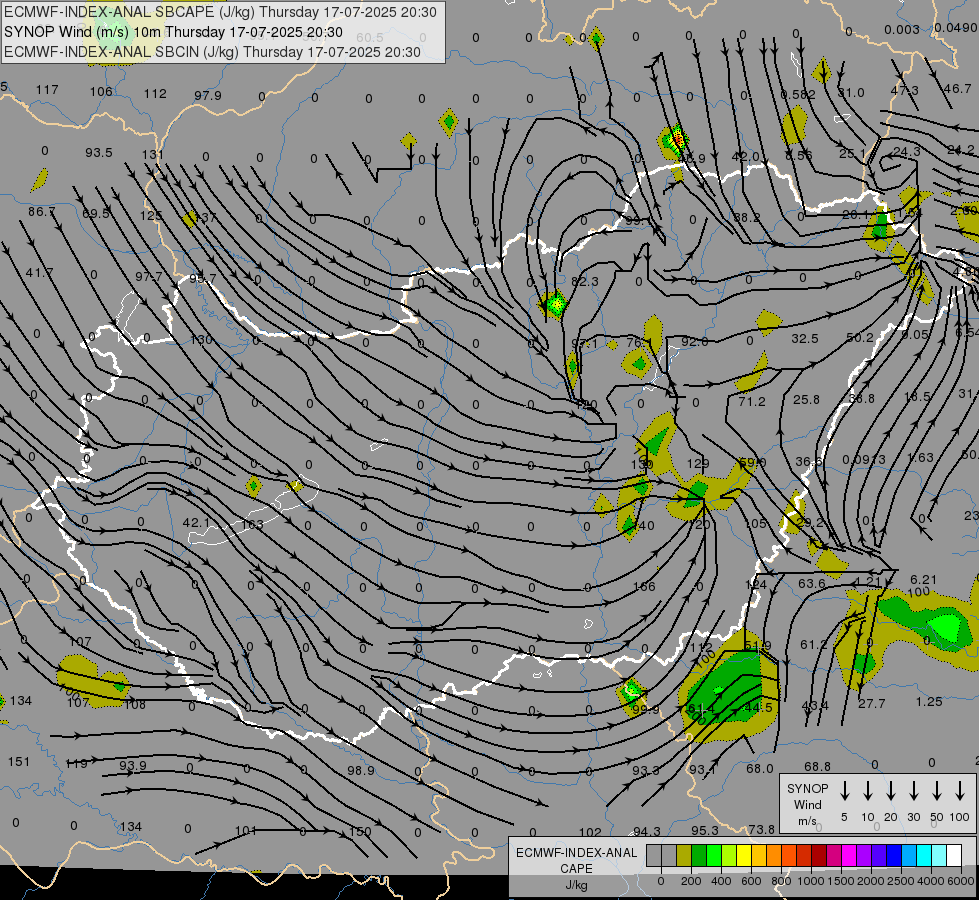Click the map value 63.6

812,584
